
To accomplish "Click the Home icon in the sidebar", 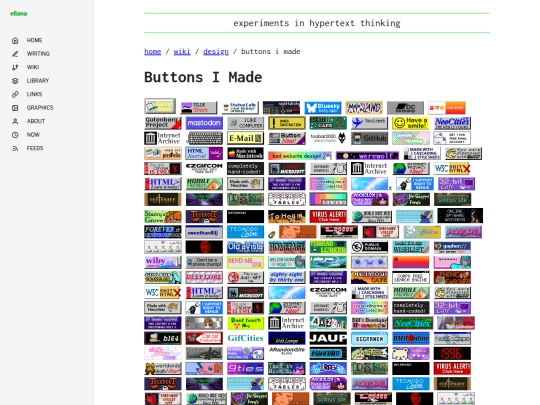I will click(15, 40).
